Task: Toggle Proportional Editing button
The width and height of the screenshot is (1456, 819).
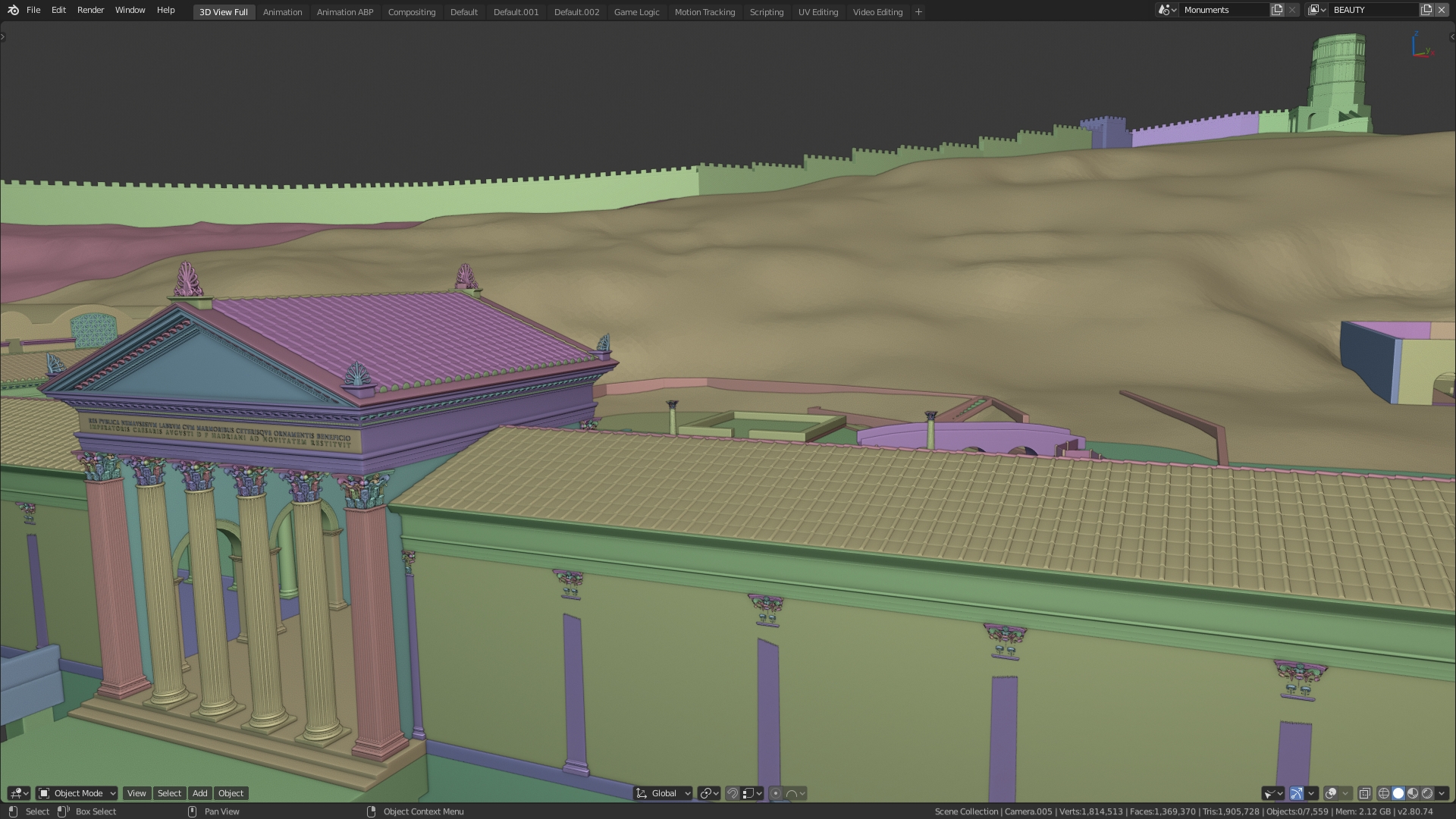Action: tap(775, 793)
